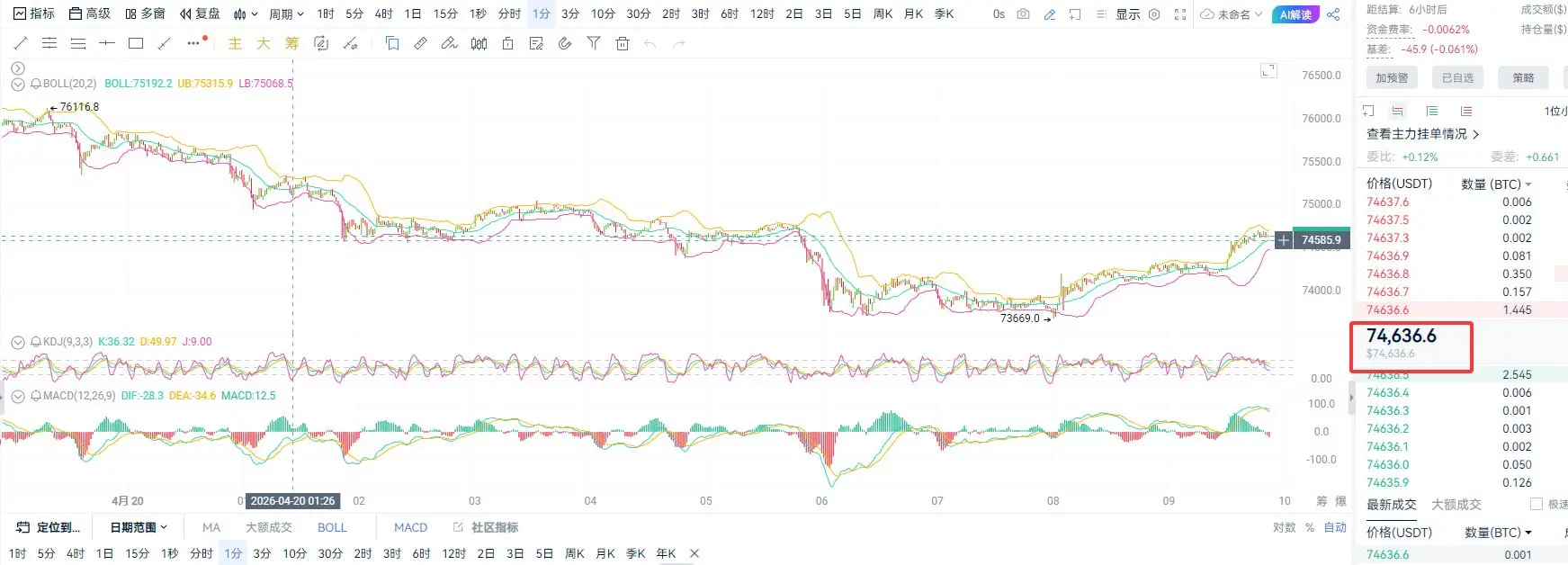Show buy-only order book layout icon
This screenshot has width=1568, height=565.
click(1432, 111)
